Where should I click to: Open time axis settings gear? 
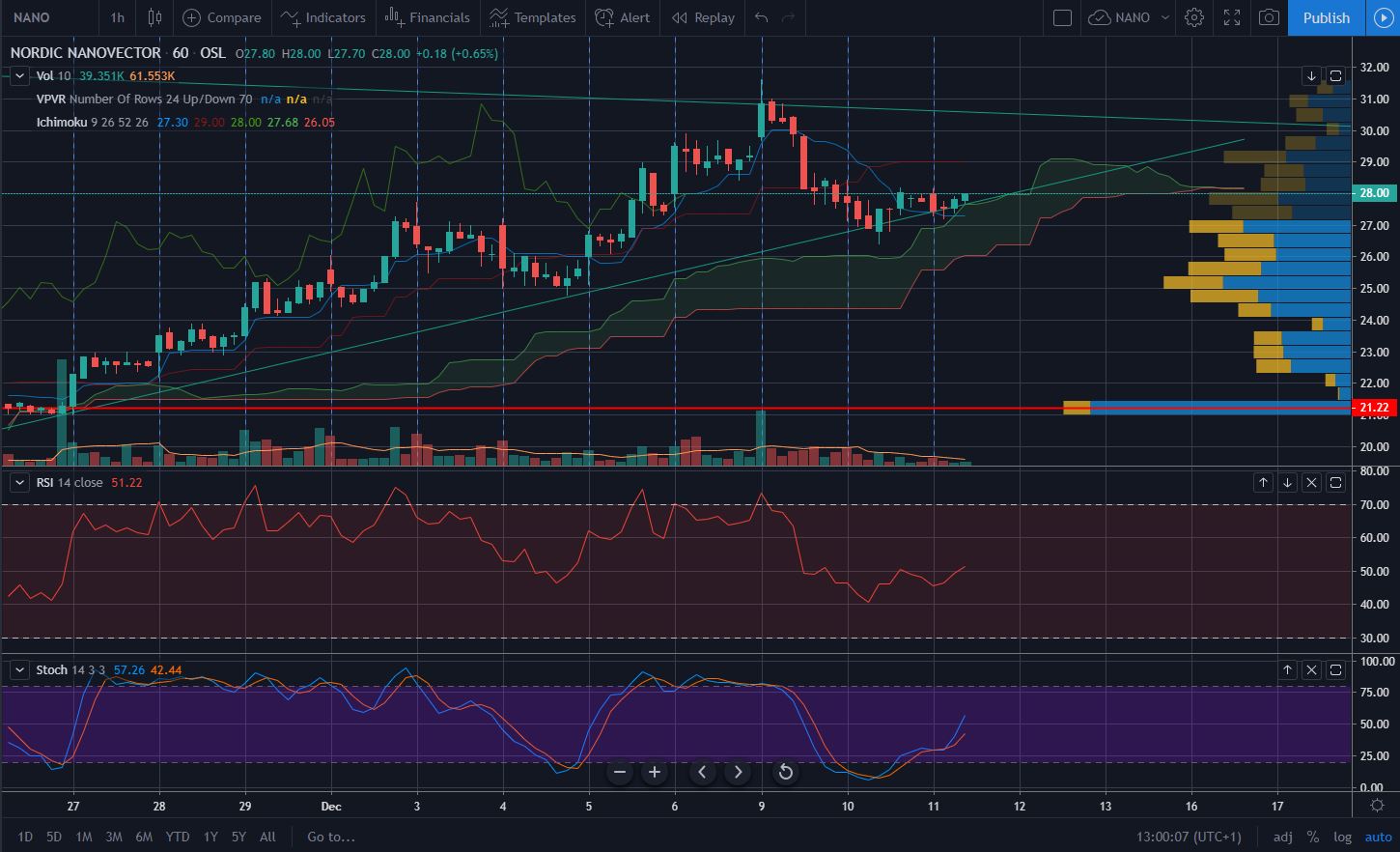(1378, 804)
